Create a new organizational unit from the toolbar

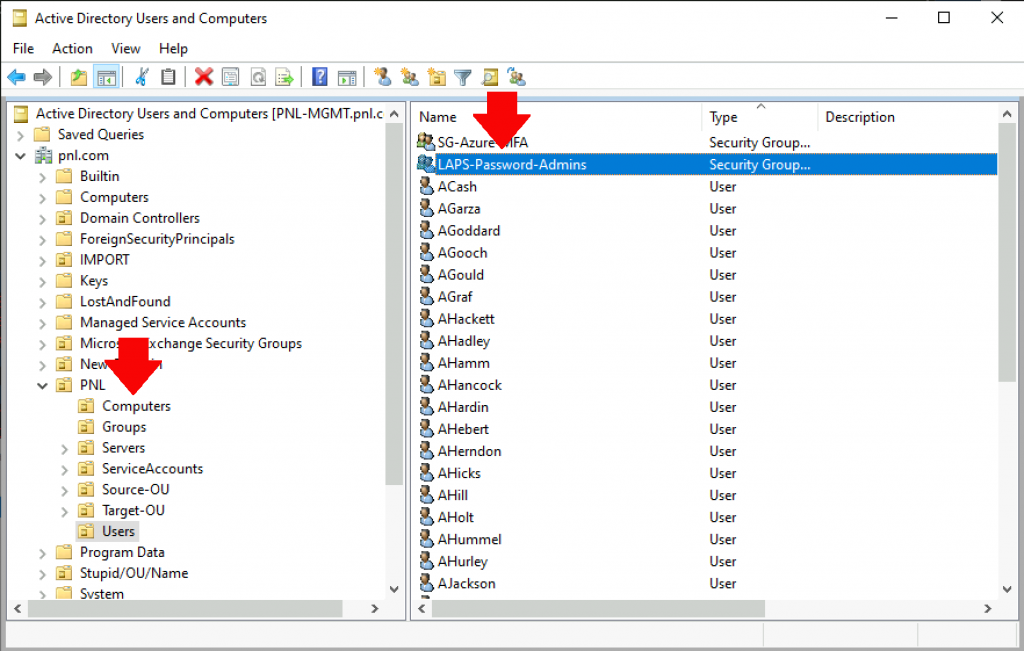[437, 77]
